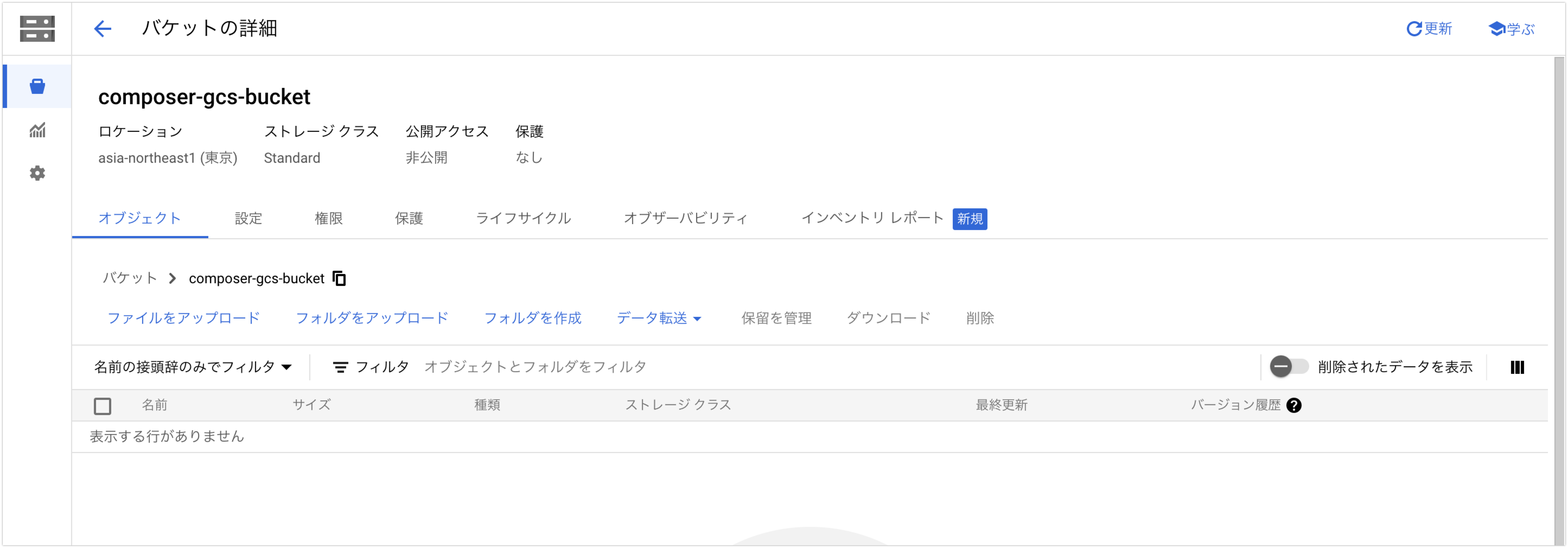Click the 更新 refresh button
Viewport: 1568px width, 548px height.
[1429, 28]
